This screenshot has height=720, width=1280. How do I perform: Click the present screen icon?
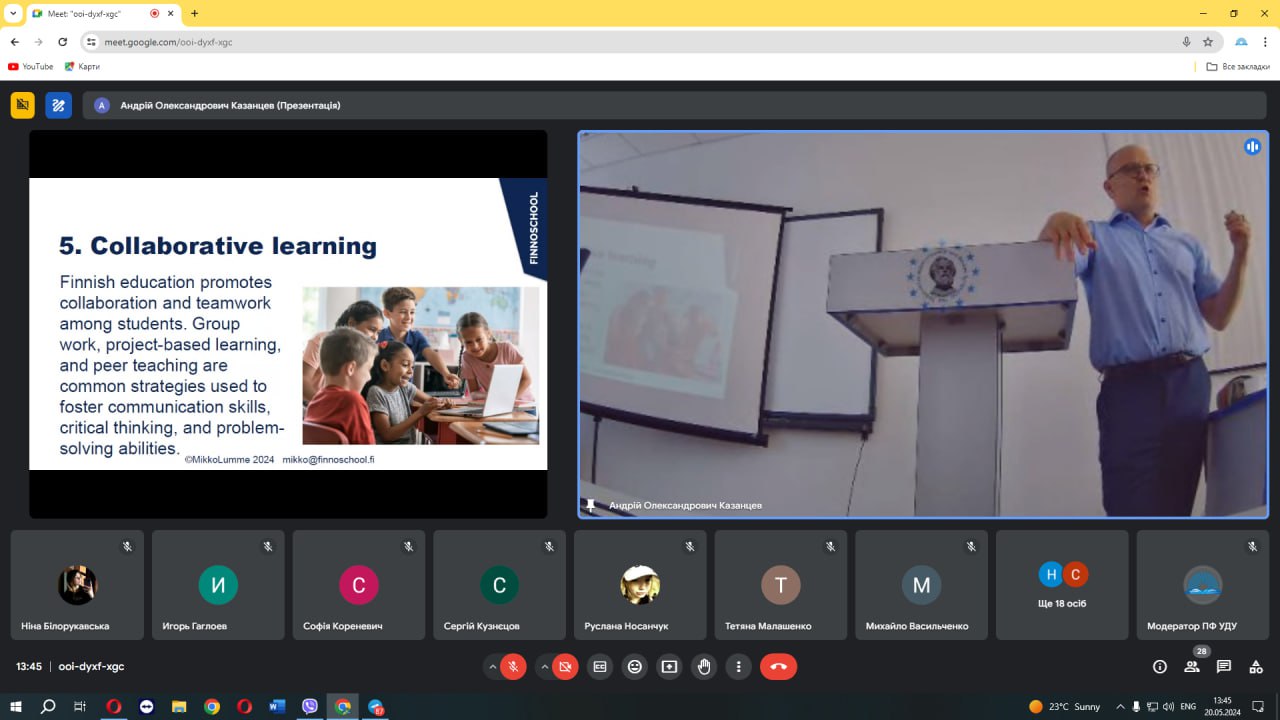[669, 666]
